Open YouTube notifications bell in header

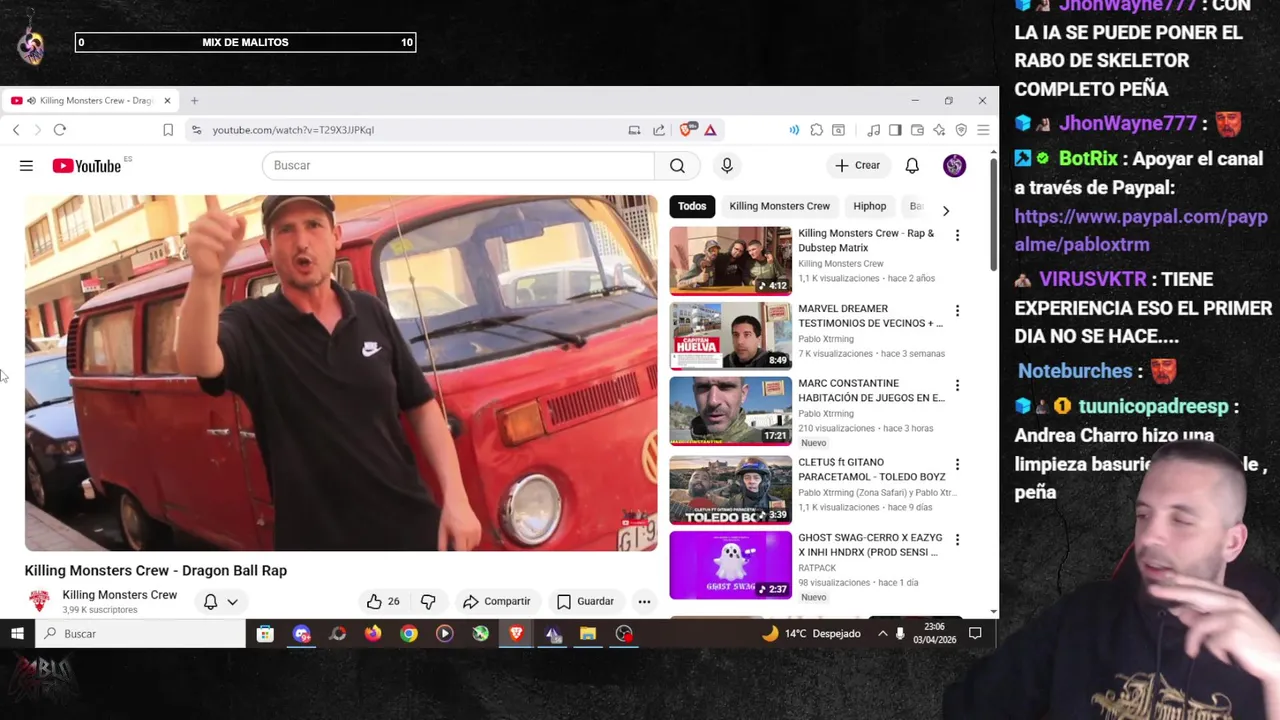coord(912,166)
